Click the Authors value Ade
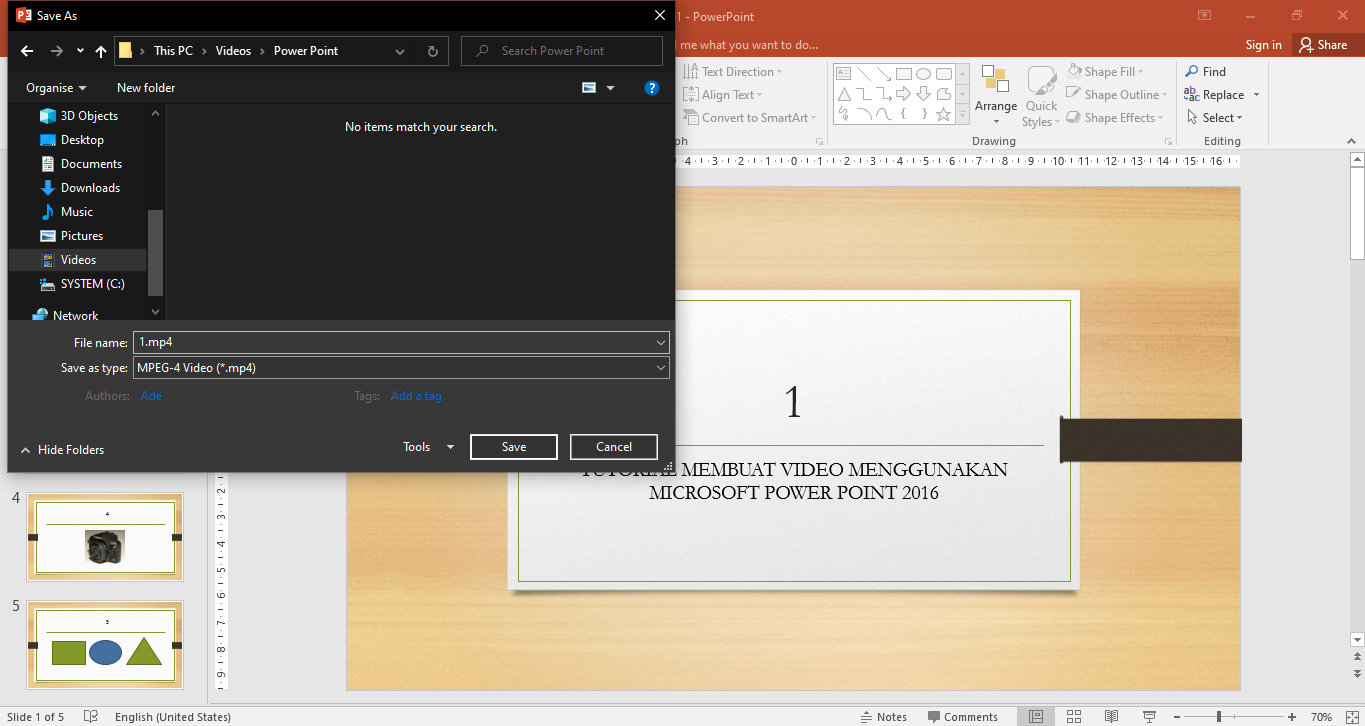The width and height of the screenshot is (1365, 726). click(x=151, y=396)
